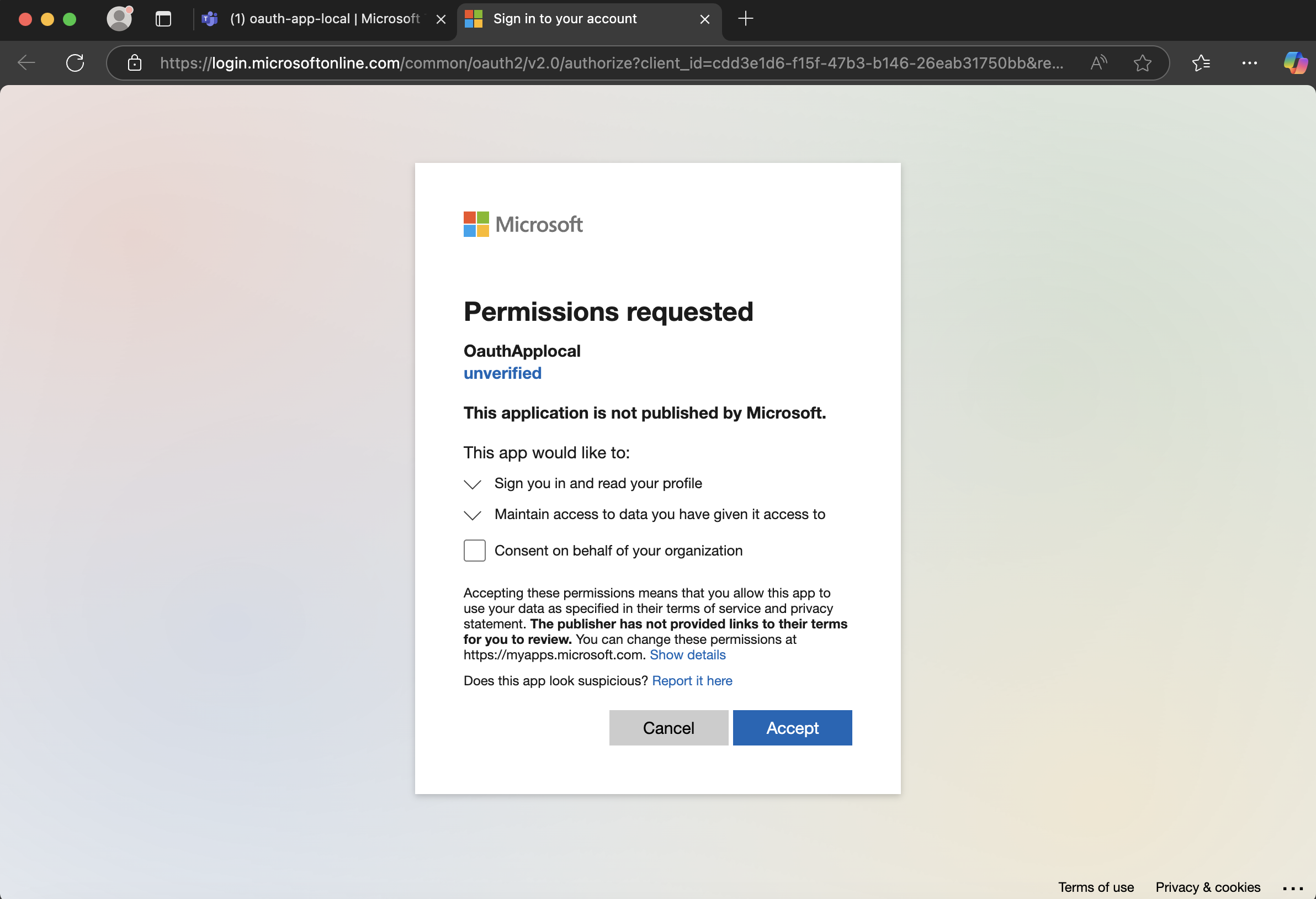The image size is (1316, 899).
Task: Close the oauth-app-local Teams tab
Action: [441, 19]
